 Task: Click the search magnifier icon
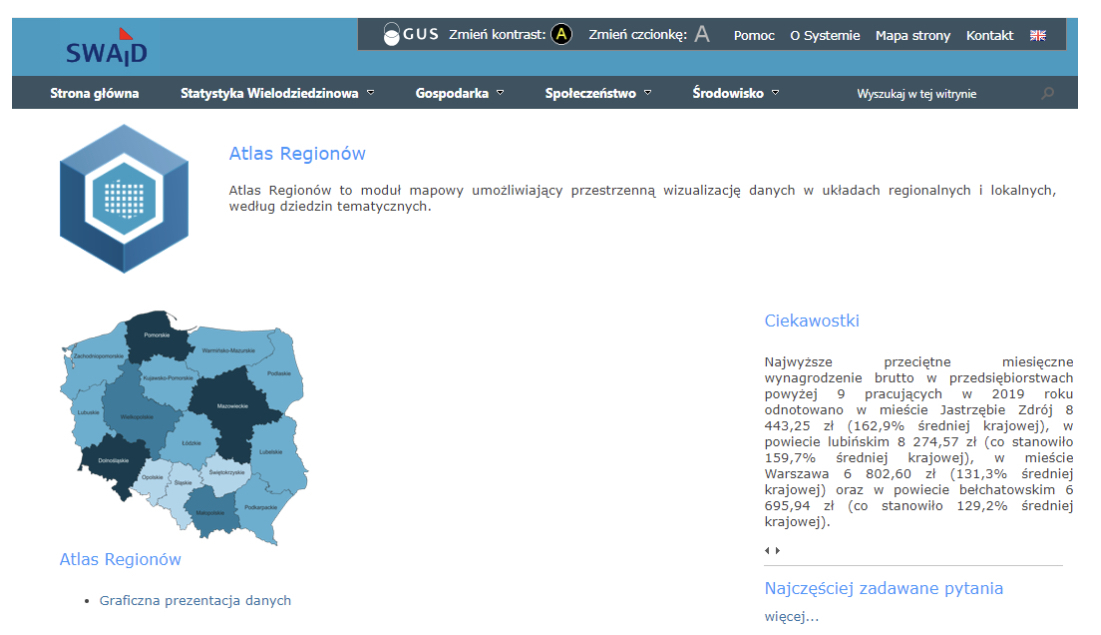[1047, 94]
